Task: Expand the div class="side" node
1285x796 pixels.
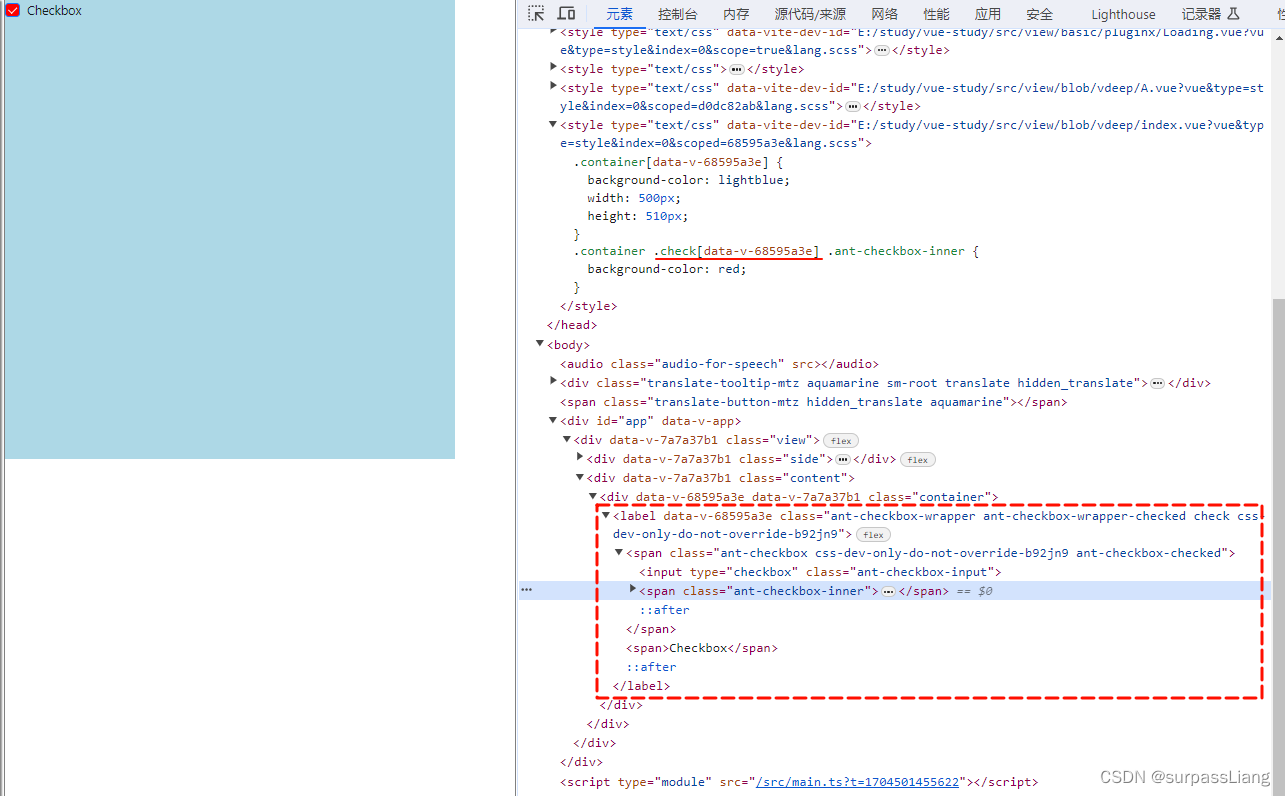Action: 580,458
